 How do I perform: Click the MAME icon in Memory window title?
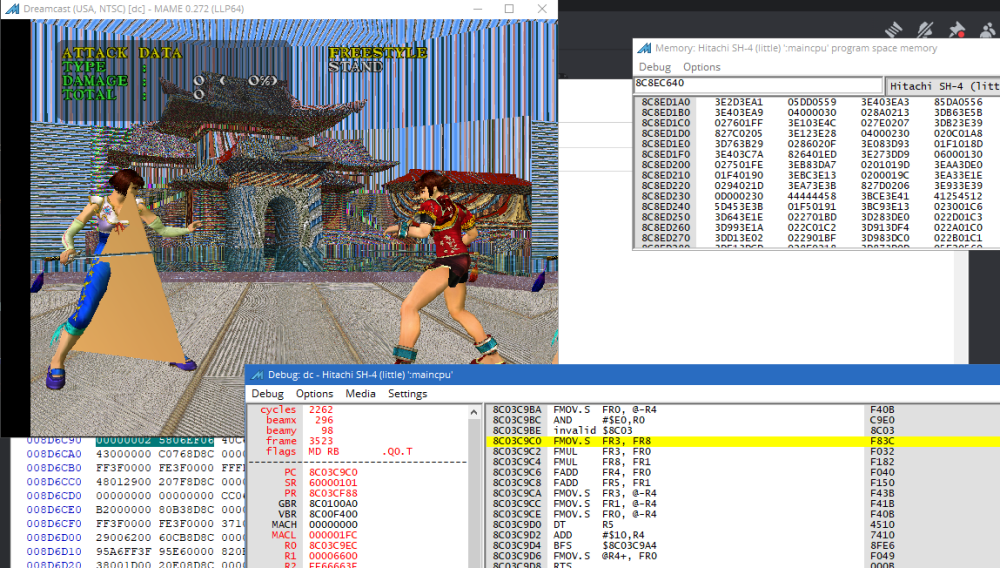tap(645, 48)
